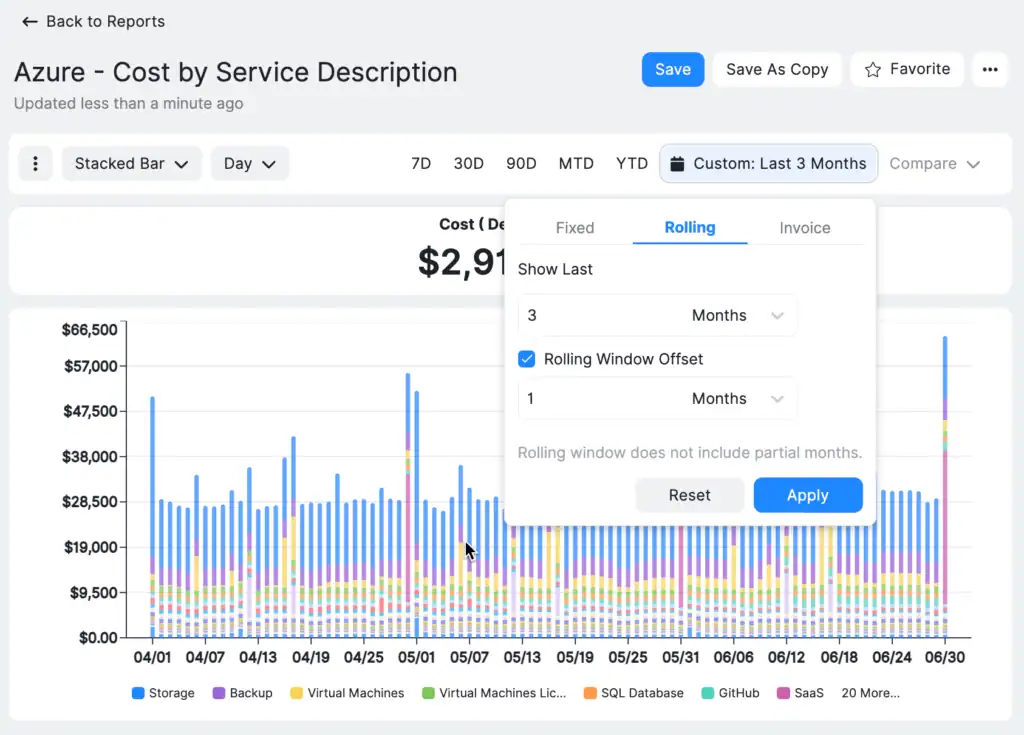Click the SQL Database legend orange swatch
1024x735 pixels.
(590, 693)
